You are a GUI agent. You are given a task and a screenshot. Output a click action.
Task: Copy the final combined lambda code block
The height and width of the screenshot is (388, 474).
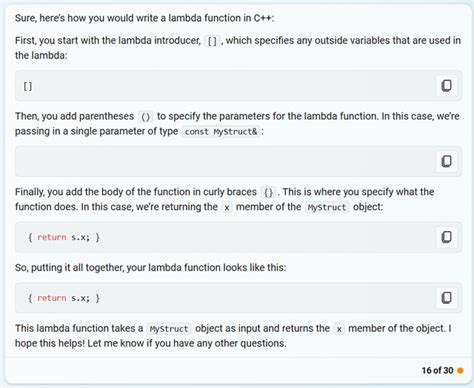446,298
